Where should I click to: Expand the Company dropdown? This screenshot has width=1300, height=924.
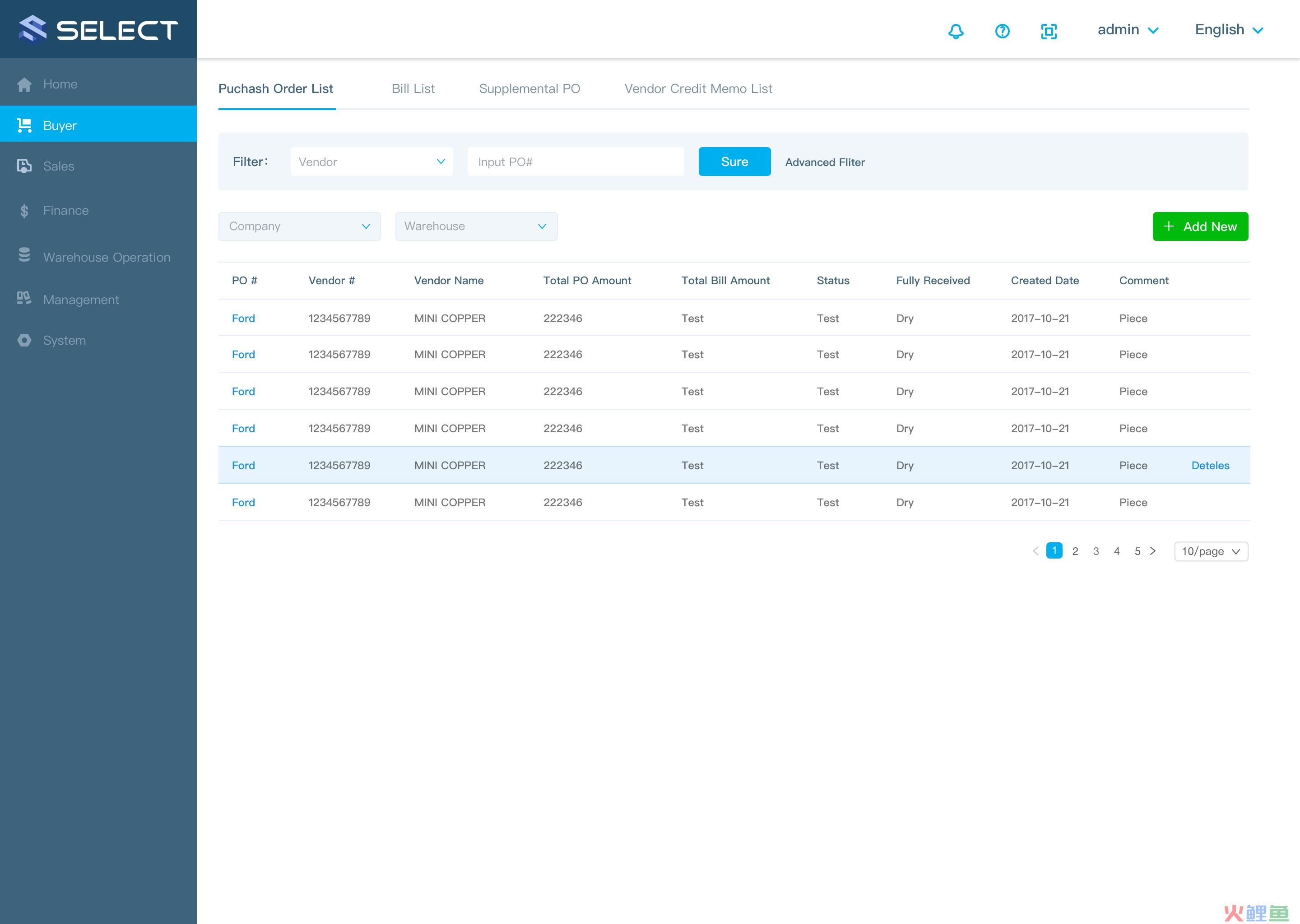[299, 226]
